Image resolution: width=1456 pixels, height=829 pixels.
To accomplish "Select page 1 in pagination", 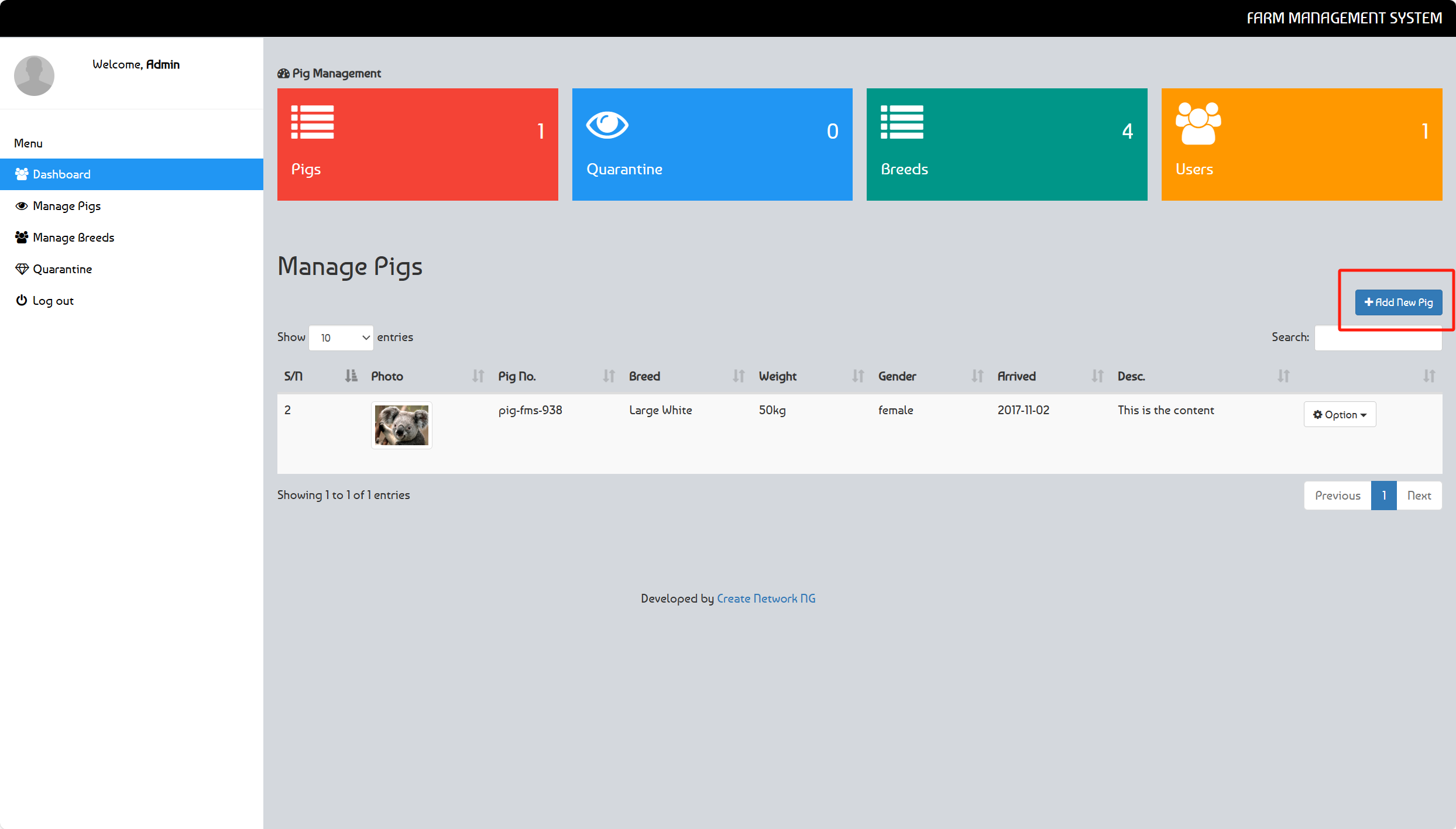I will click(x=1383, y=496).
